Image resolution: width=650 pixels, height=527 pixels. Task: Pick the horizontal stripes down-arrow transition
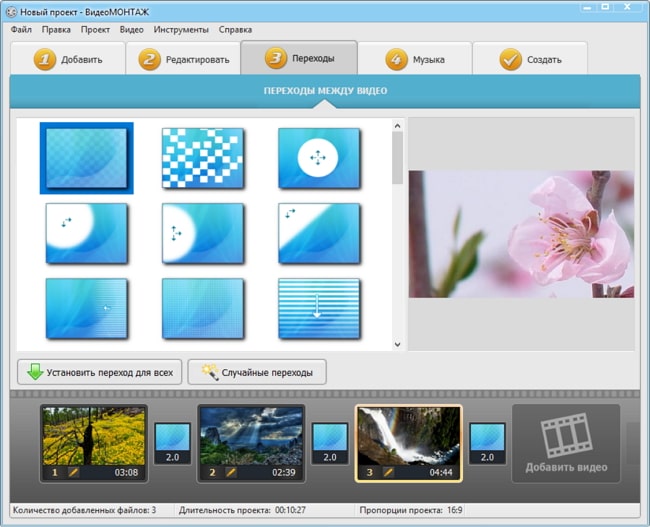[319, 309]
